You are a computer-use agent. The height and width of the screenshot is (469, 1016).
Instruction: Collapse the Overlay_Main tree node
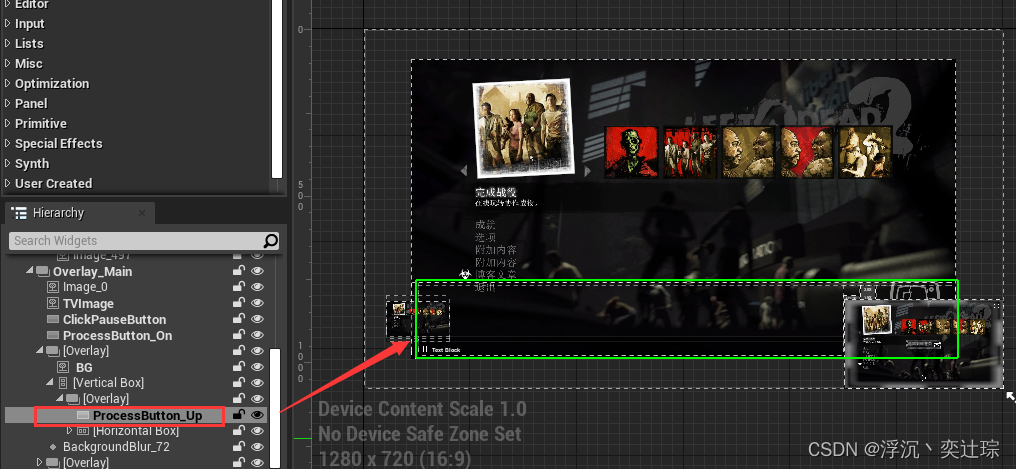[30, 271]
